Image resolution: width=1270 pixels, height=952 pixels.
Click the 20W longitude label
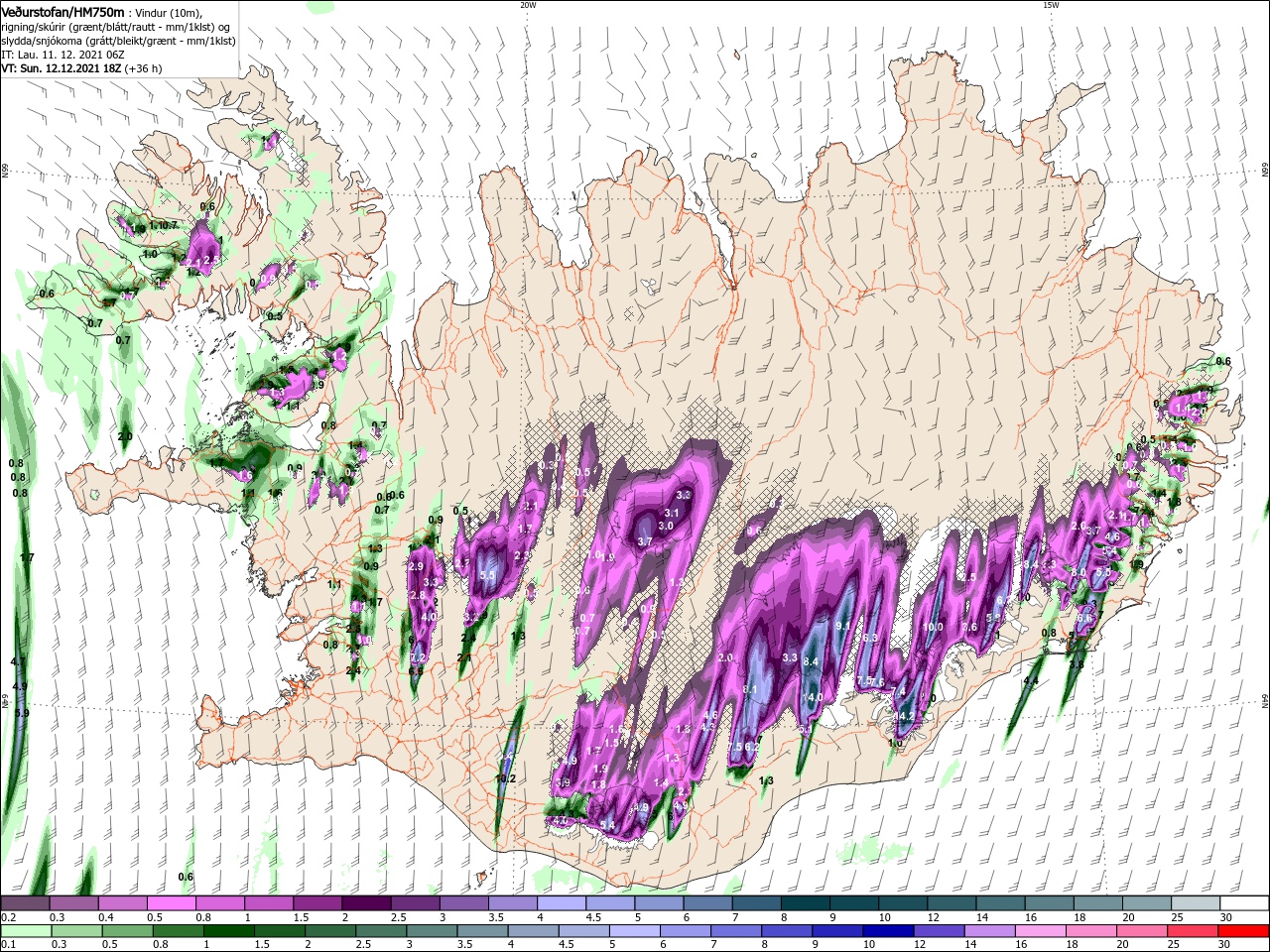[x=528, y=5]
